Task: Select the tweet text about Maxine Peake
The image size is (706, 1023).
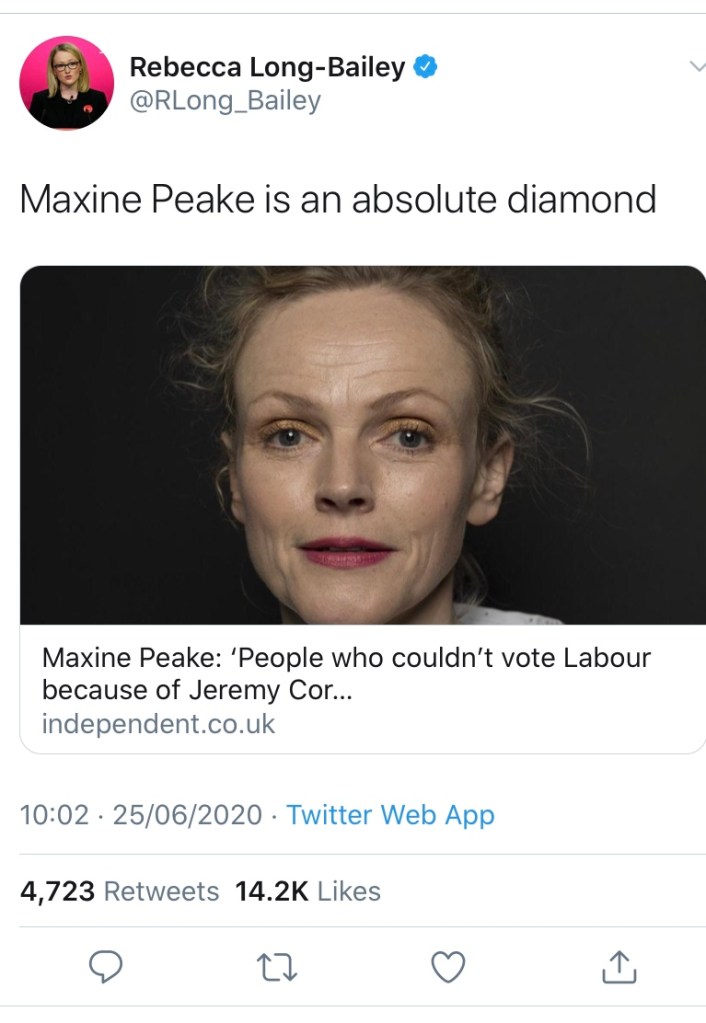Action: coord(338,200)
